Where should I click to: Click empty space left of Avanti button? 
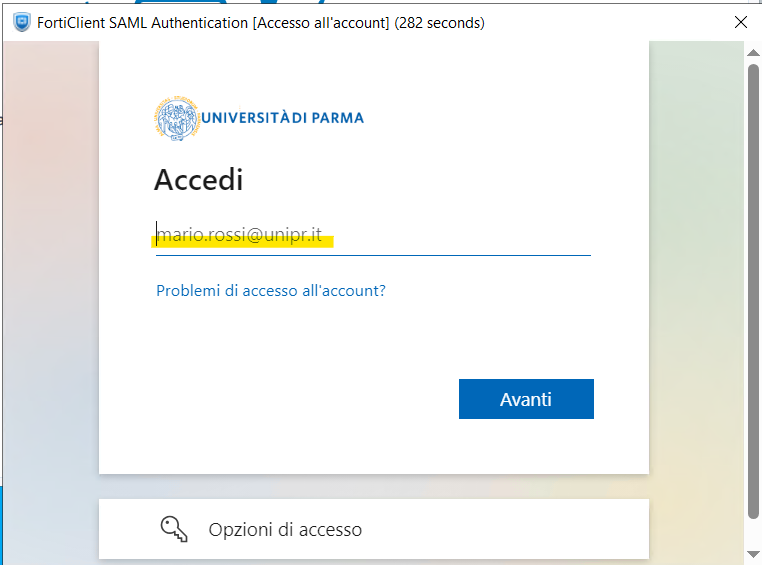coord(300,399)
